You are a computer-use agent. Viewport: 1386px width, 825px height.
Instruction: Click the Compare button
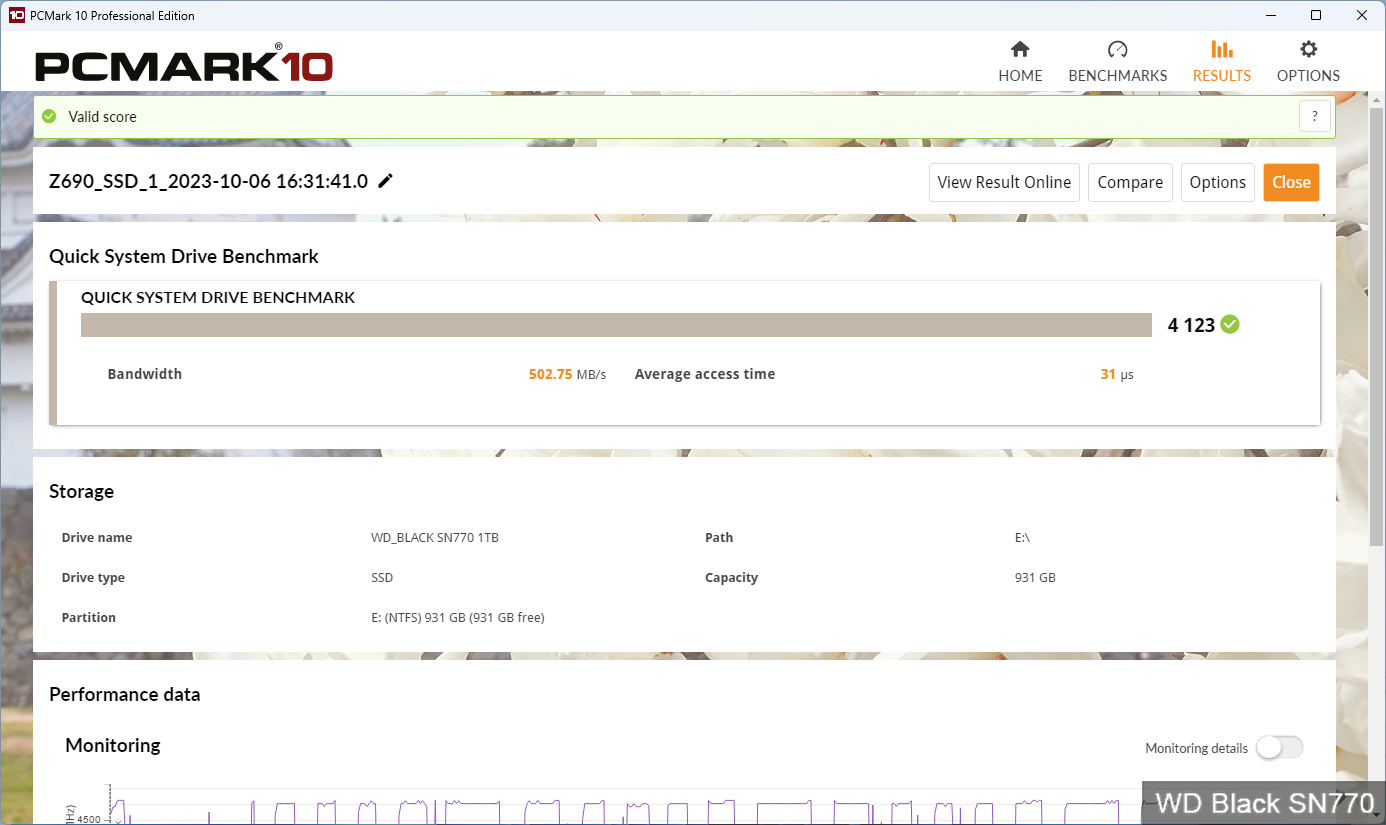tap(1130, 182)
